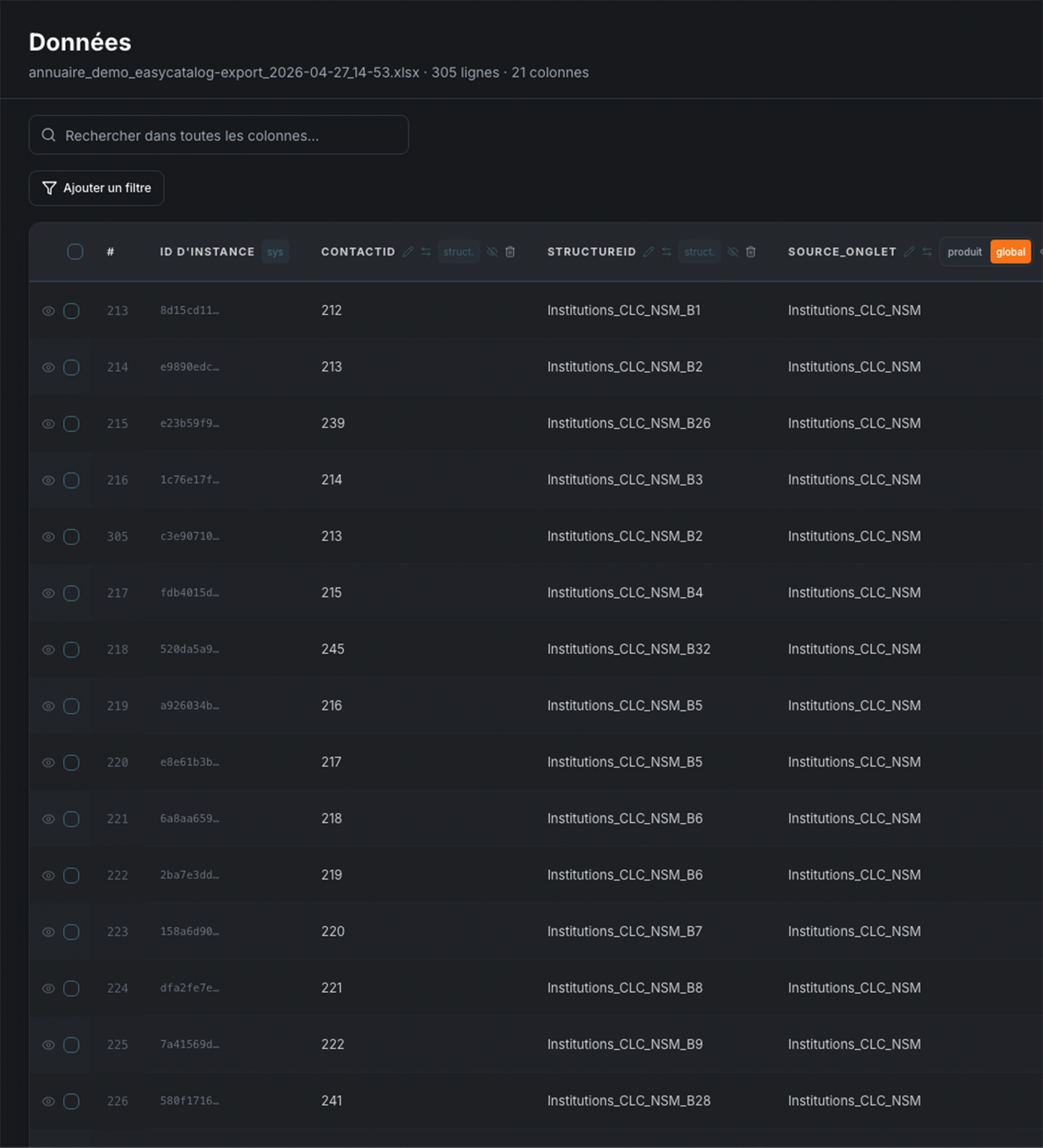Tick the checkbox for row 226
The height and width of the screenshot is (1148, 1043).
(x=72, y=1101)
